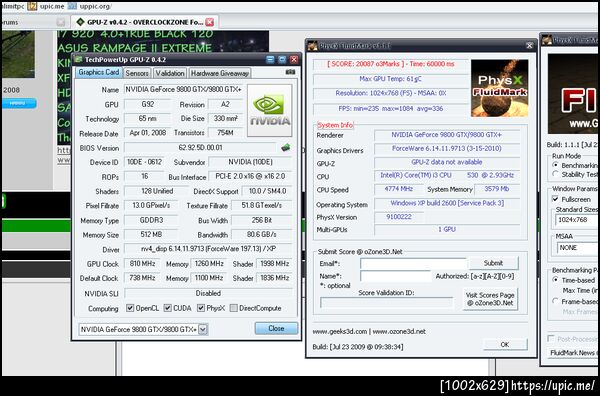Click the NVIDIA logo in GPU-Z

coord(269,111)
